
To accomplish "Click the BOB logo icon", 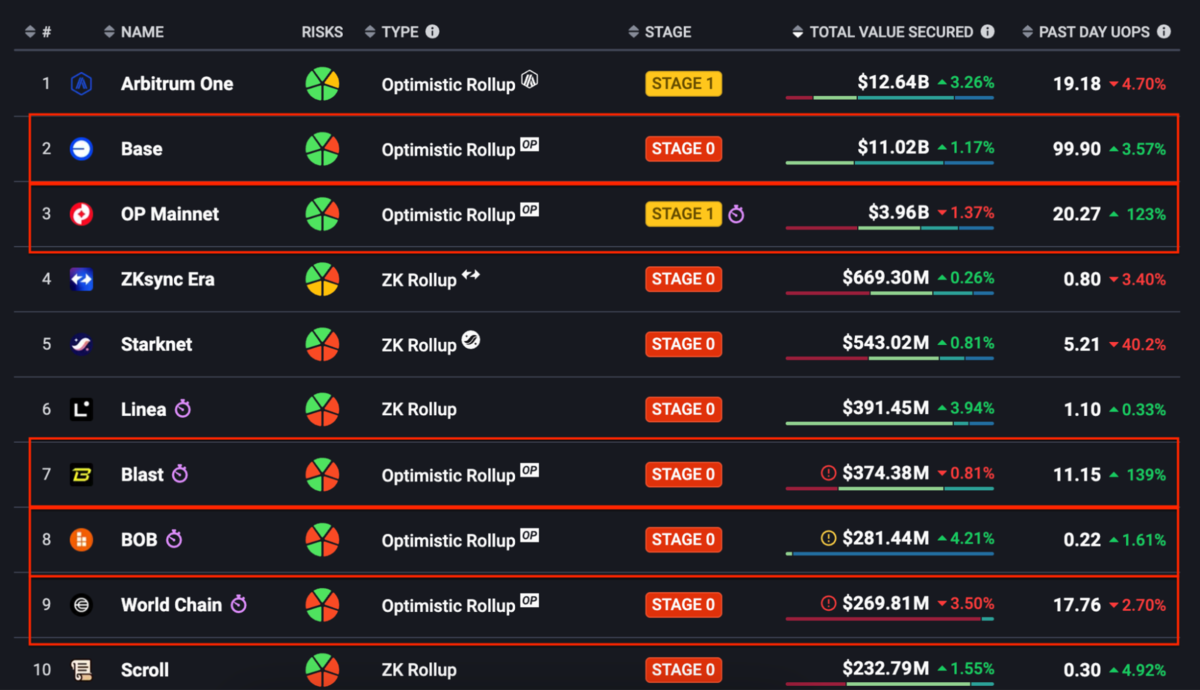I will click(81, 540).
